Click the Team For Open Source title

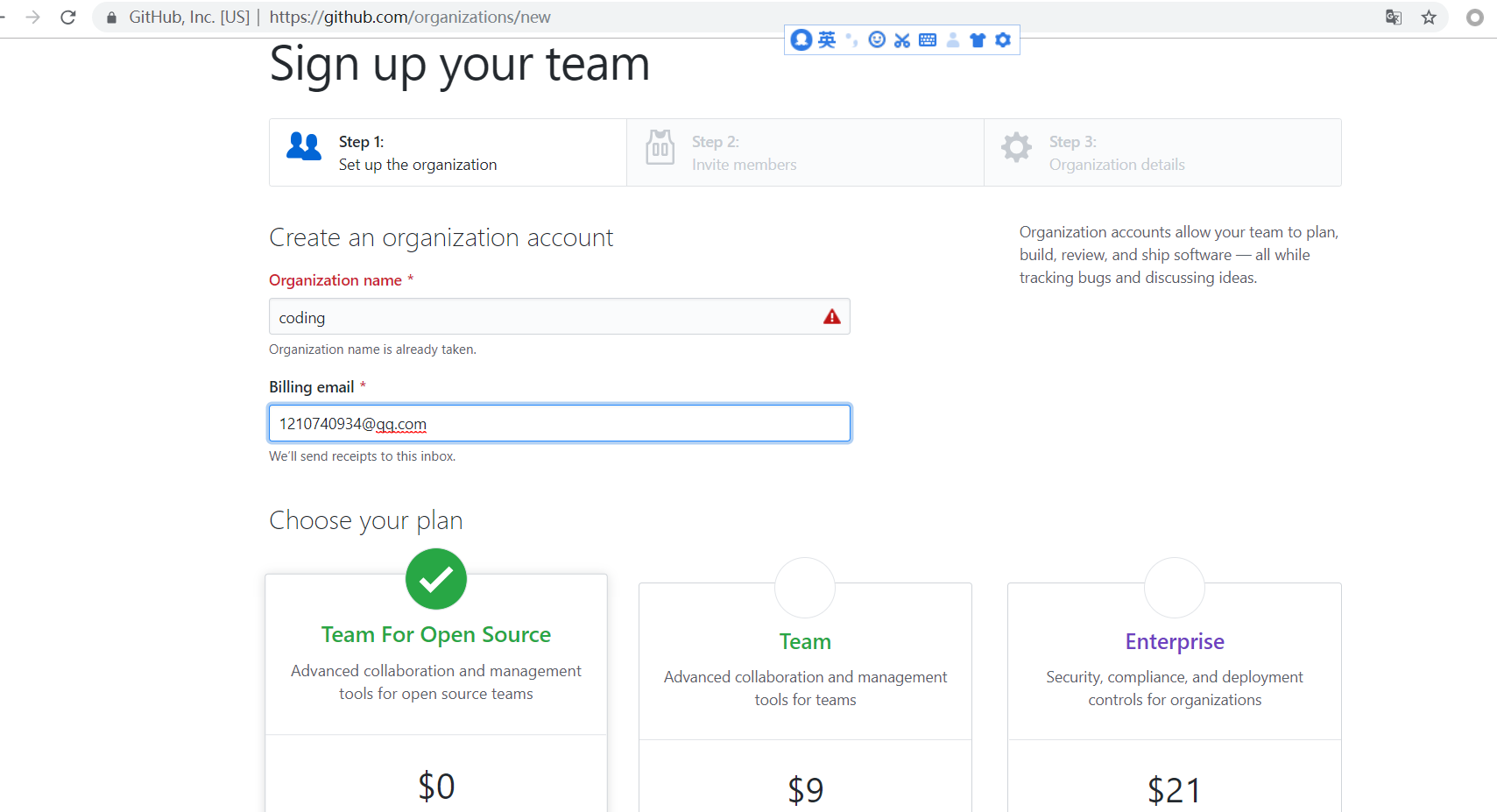[x=436, y=634]
